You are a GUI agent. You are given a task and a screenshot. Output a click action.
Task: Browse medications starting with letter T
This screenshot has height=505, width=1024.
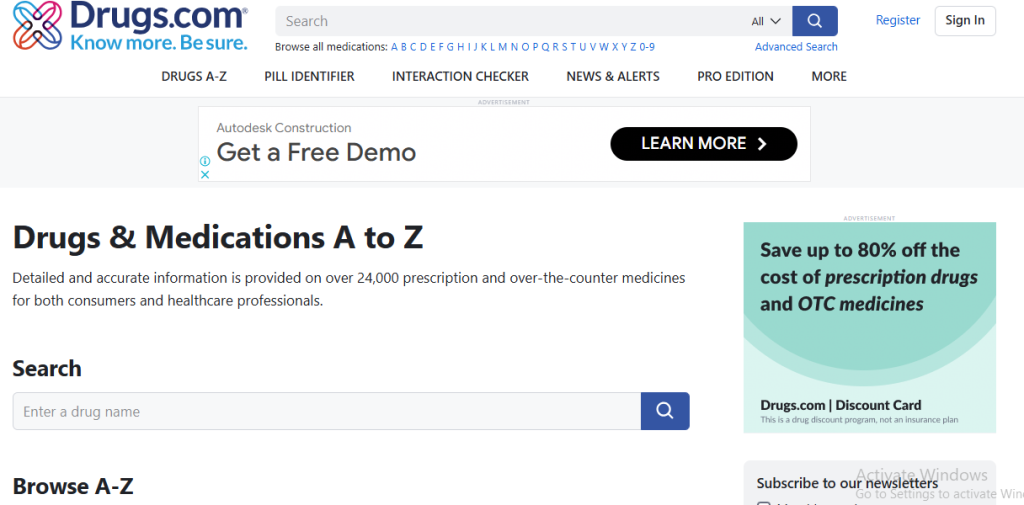click(573, 47)
